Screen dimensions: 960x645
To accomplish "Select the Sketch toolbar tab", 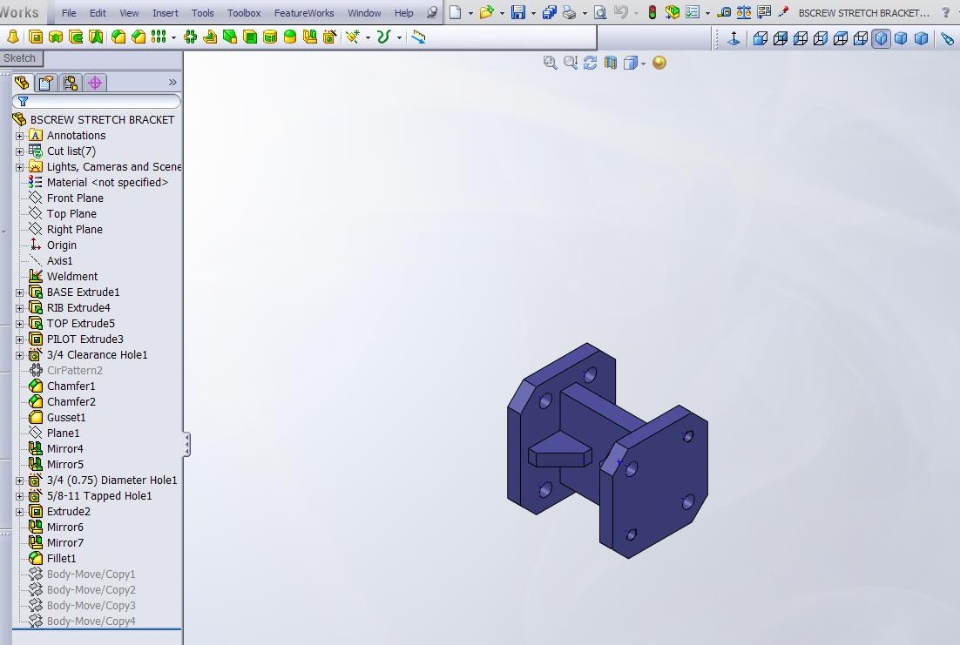I will click(x=20, y=58).
